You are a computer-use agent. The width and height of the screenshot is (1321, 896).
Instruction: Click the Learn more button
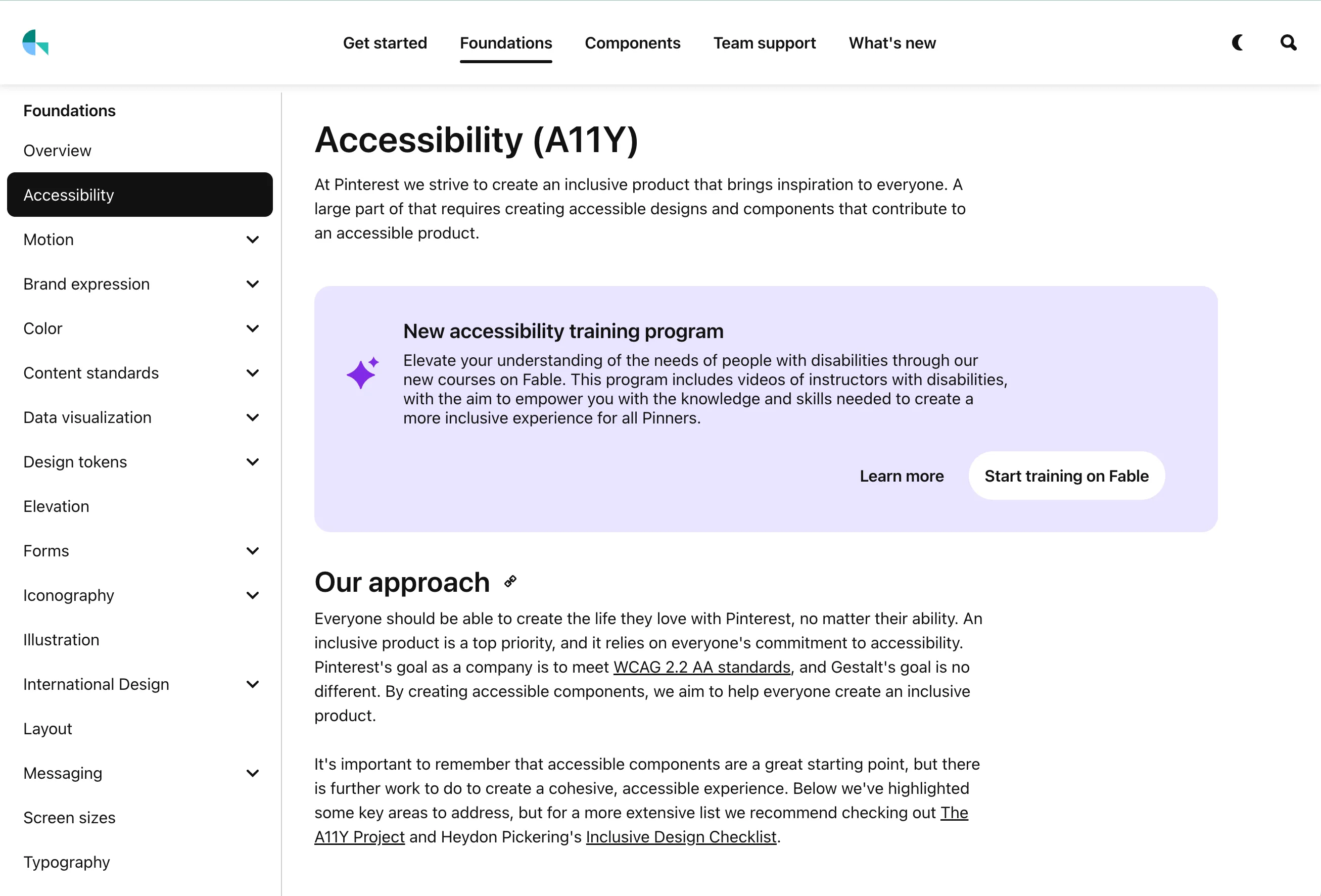pos(902,476)
